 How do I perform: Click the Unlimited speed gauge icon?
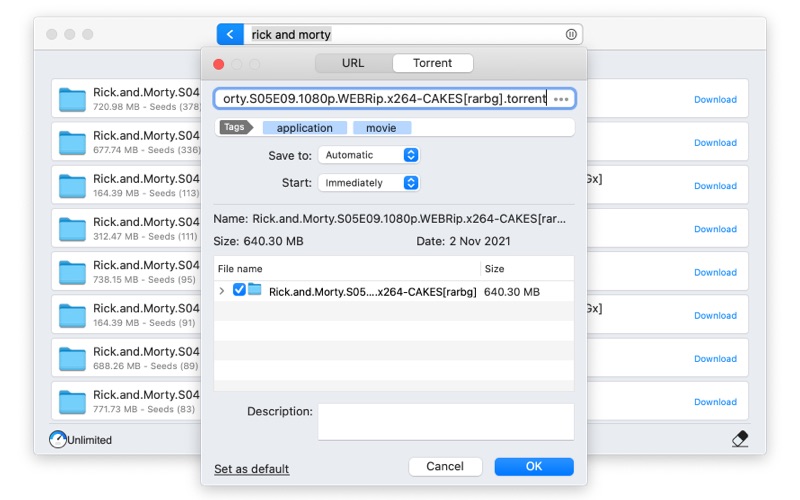pos(58,439)
